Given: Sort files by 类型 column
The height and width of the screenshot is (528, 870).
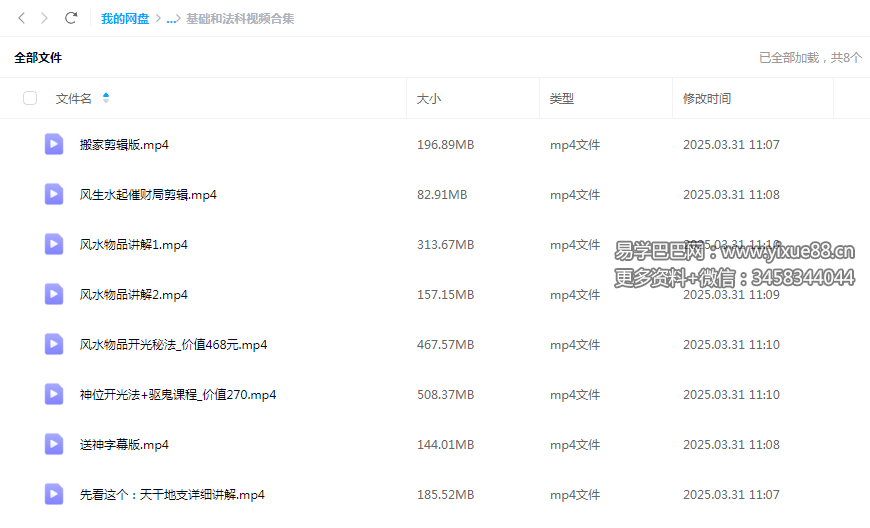Looking at the screenshot, I should [x=561, y=99].
